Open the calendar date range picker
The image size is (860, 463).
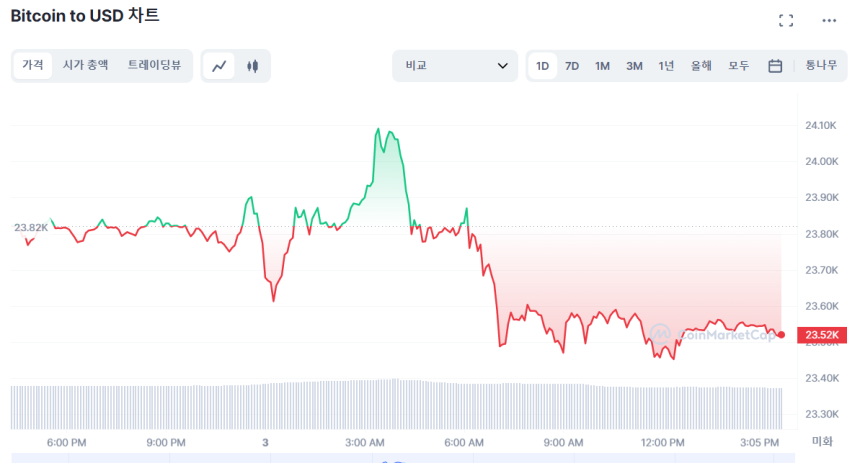(775, 66)
